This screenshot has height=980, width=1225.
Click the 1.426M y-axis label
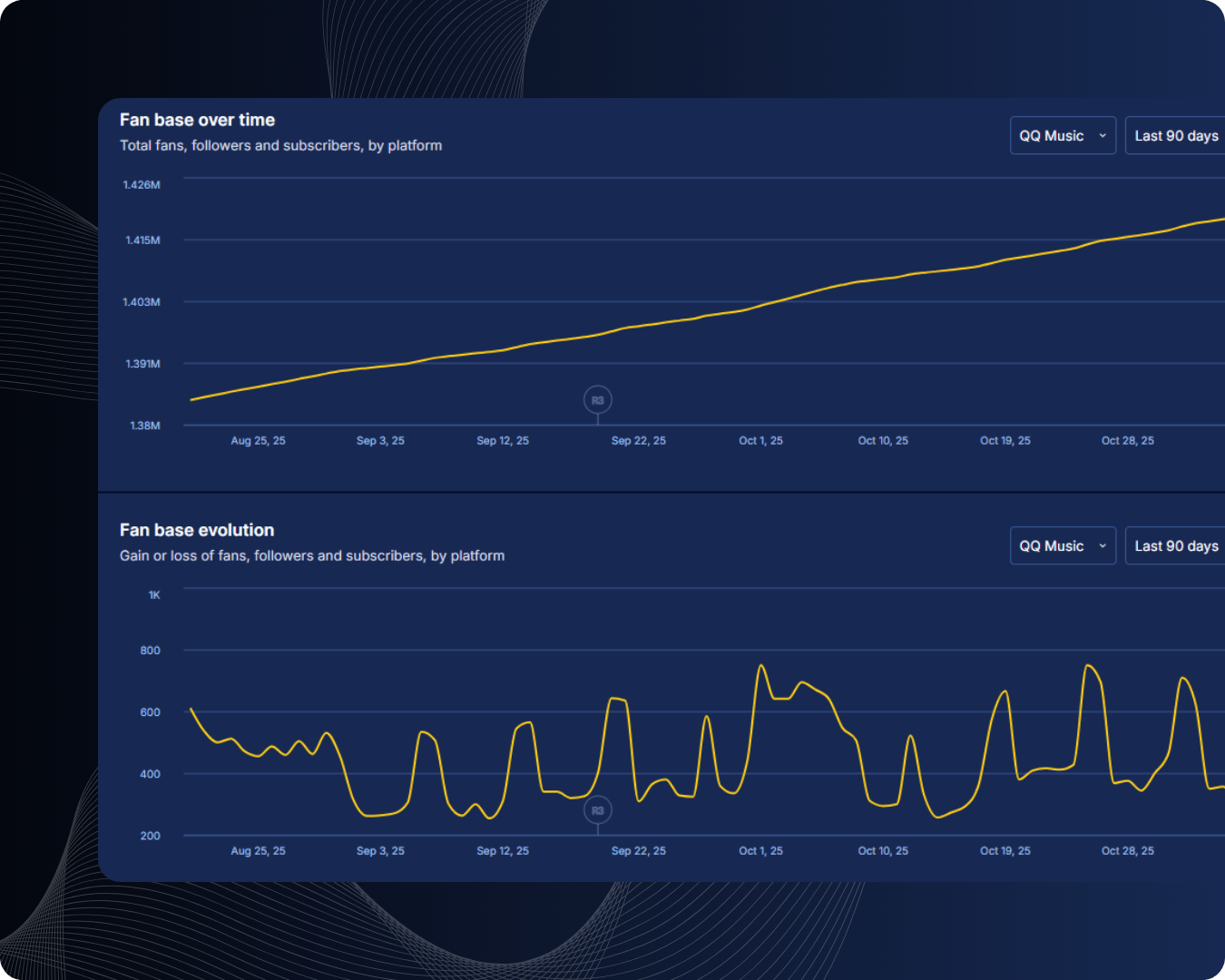141,184
